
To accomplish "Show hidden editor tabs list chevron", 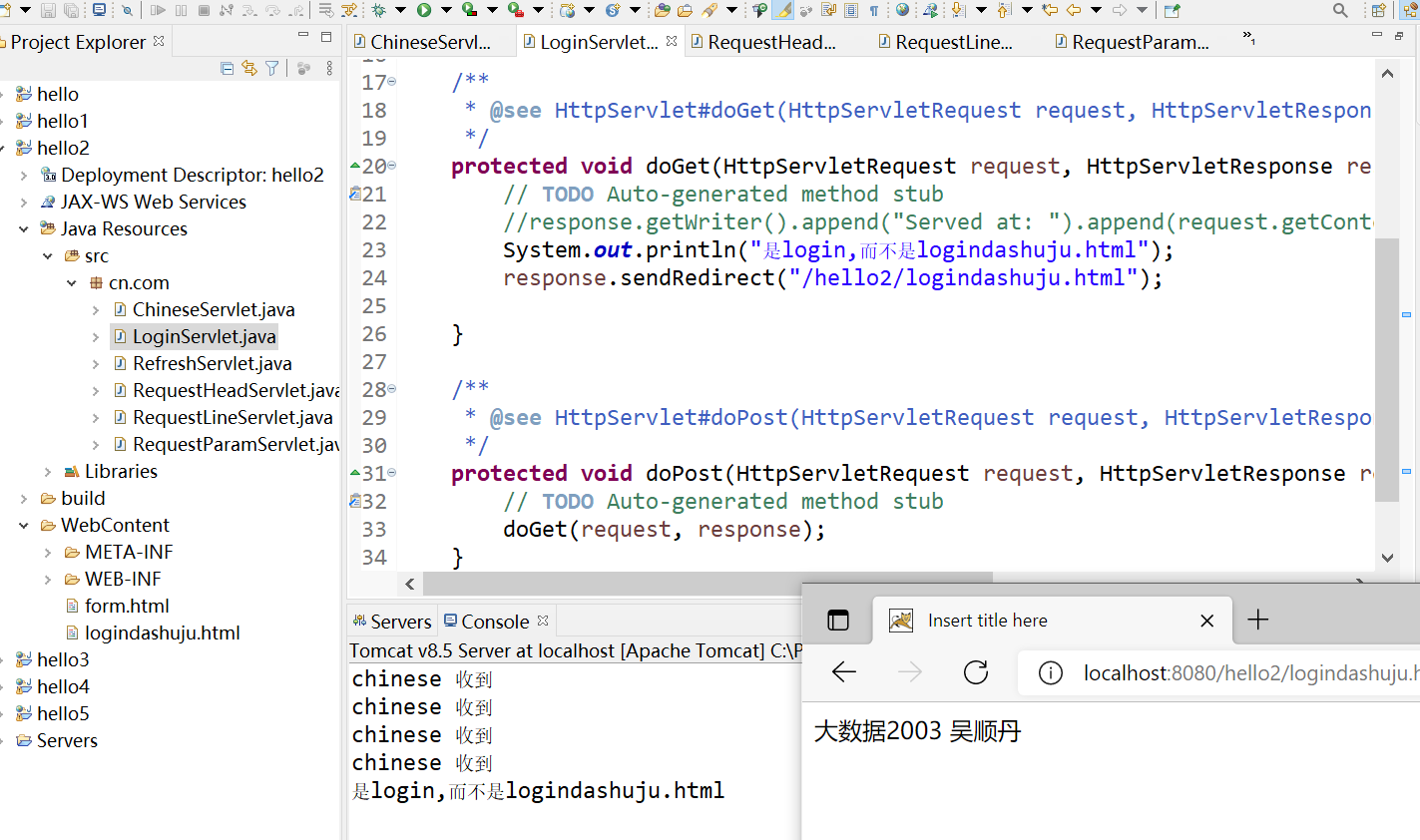I will click(x=1248, y=38).
